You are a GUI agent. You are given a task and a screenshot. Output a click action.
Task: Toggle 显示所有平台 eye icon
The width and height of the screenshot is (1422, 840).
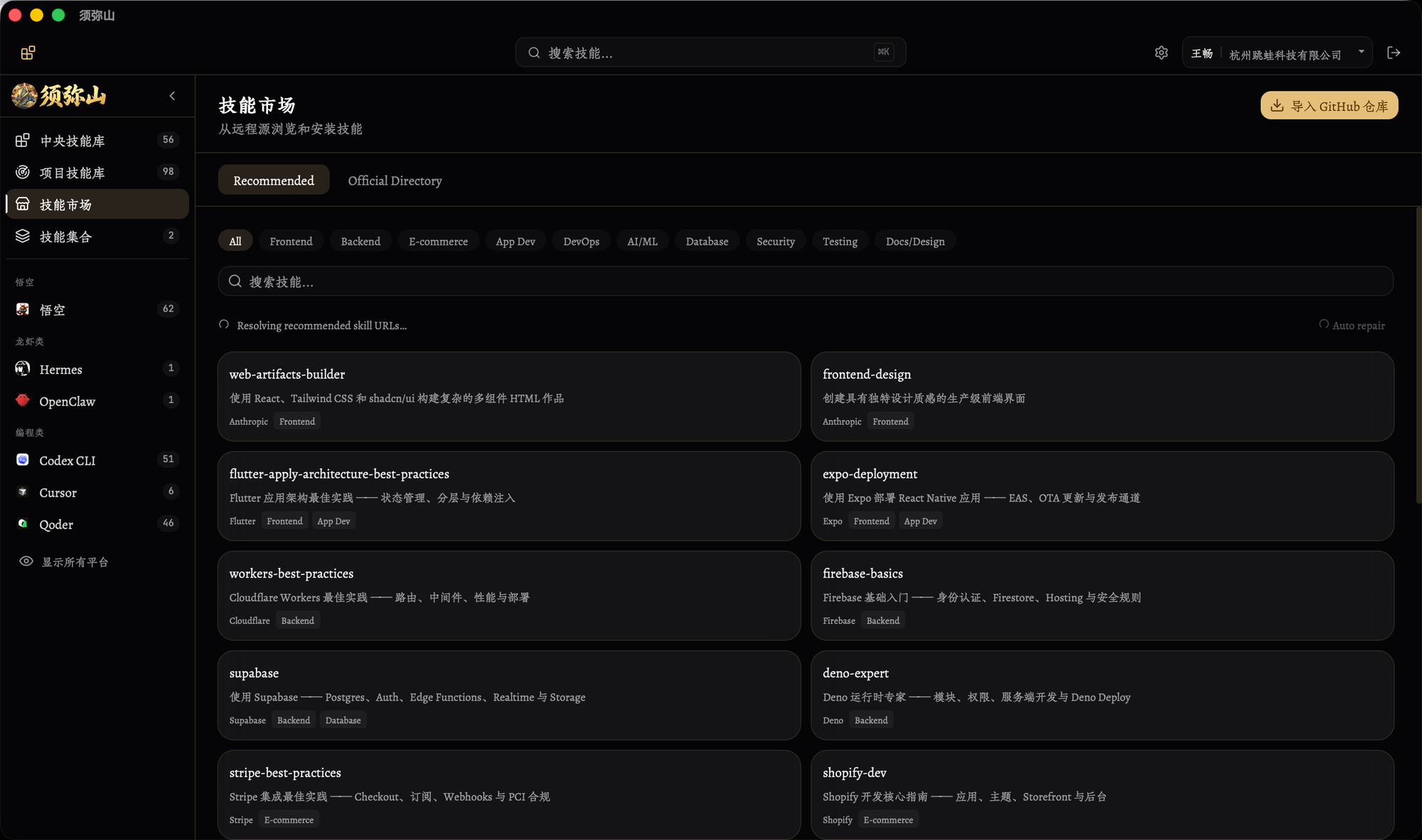26,561
